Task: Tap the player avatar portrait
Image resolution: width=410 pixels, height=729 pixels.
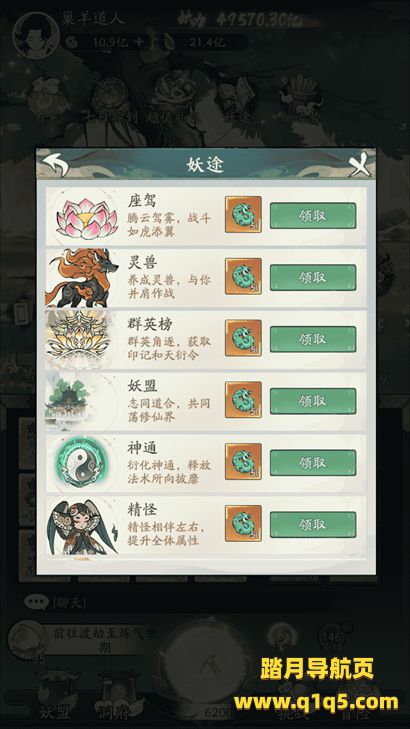Action: pyautogui.click(x=36, y=35)
